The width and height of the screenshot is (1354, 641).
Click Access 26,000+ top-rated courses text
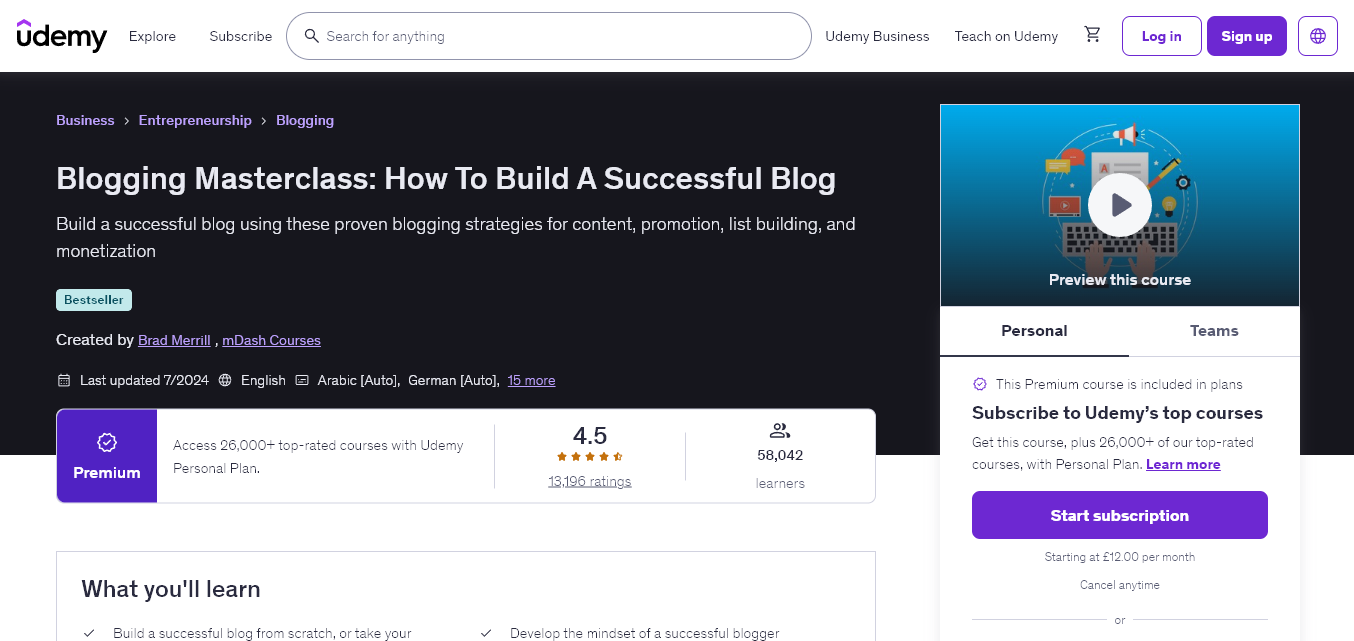[x=318, y=456]
